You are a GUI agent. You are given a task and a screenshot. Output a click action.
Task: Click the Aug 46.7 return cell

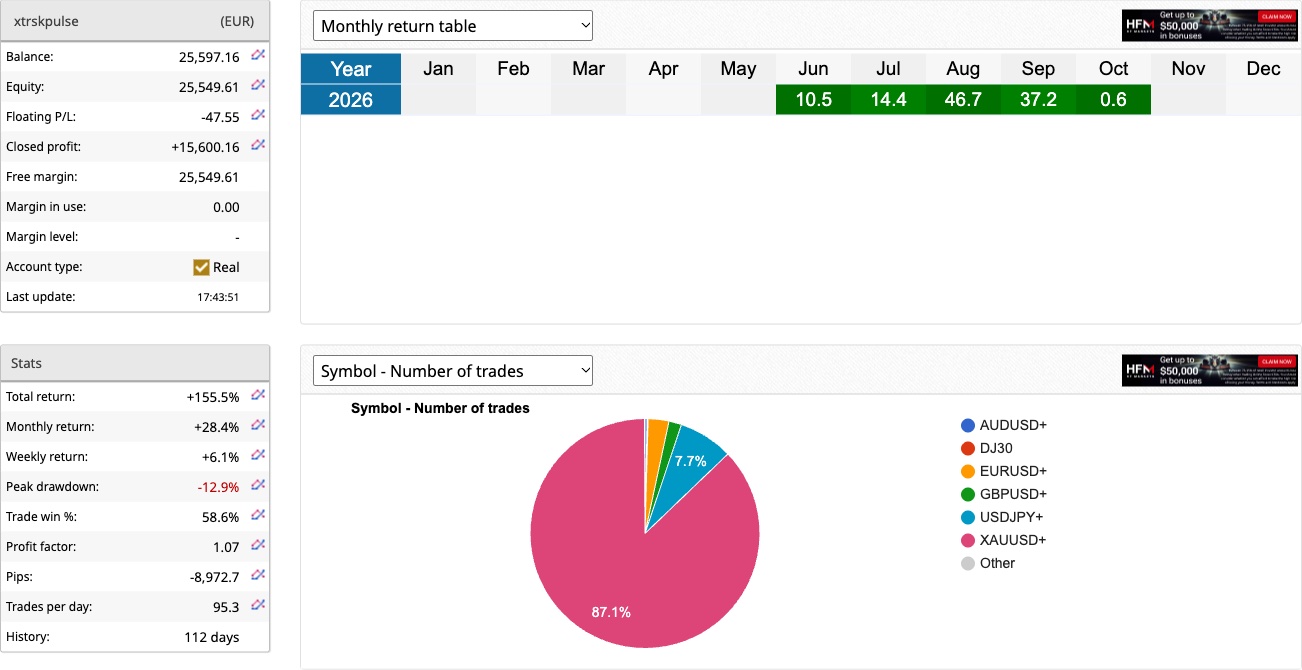(963, 100)
